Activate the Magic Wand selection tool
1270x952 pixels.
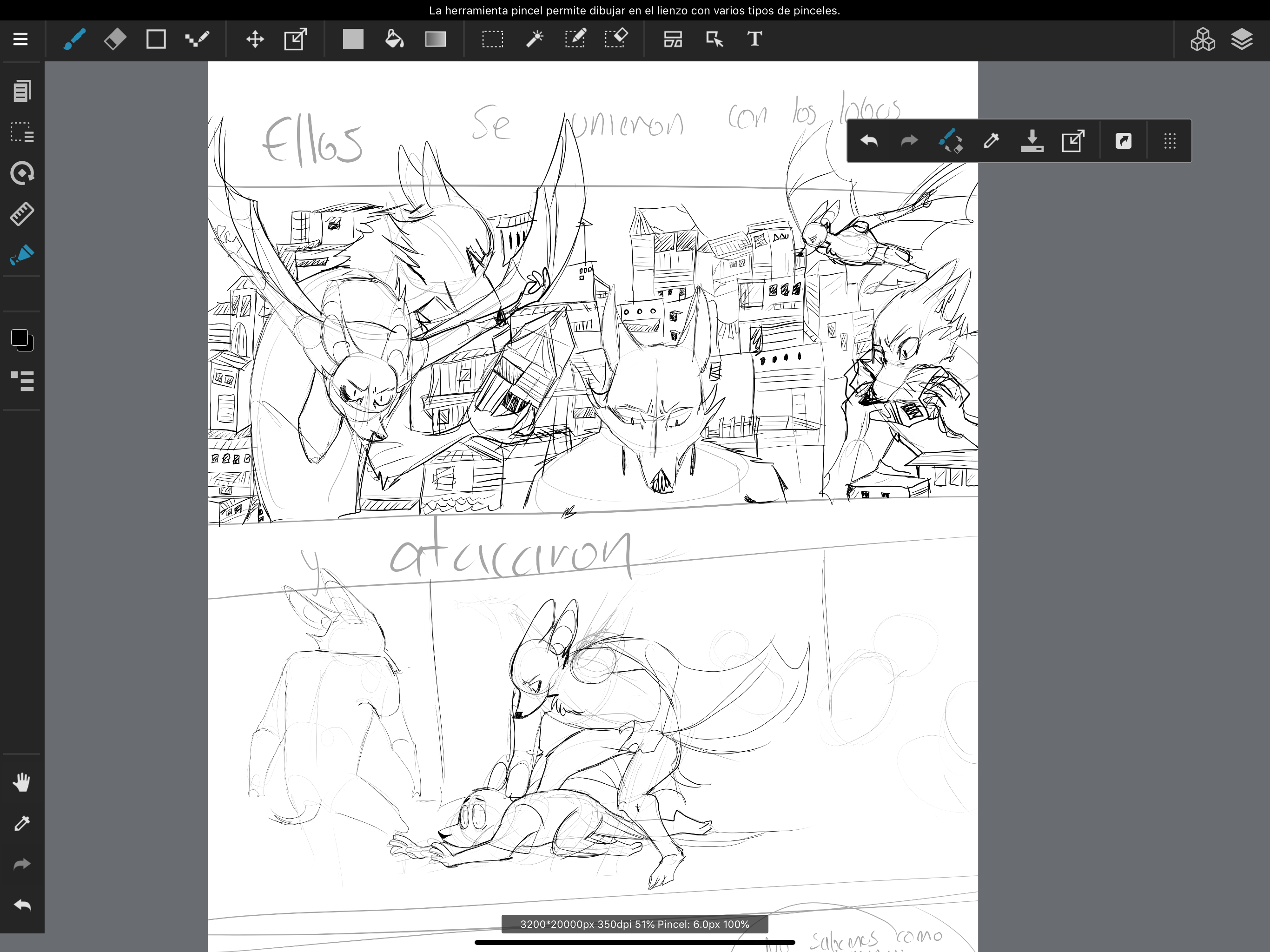click(534, 39)
